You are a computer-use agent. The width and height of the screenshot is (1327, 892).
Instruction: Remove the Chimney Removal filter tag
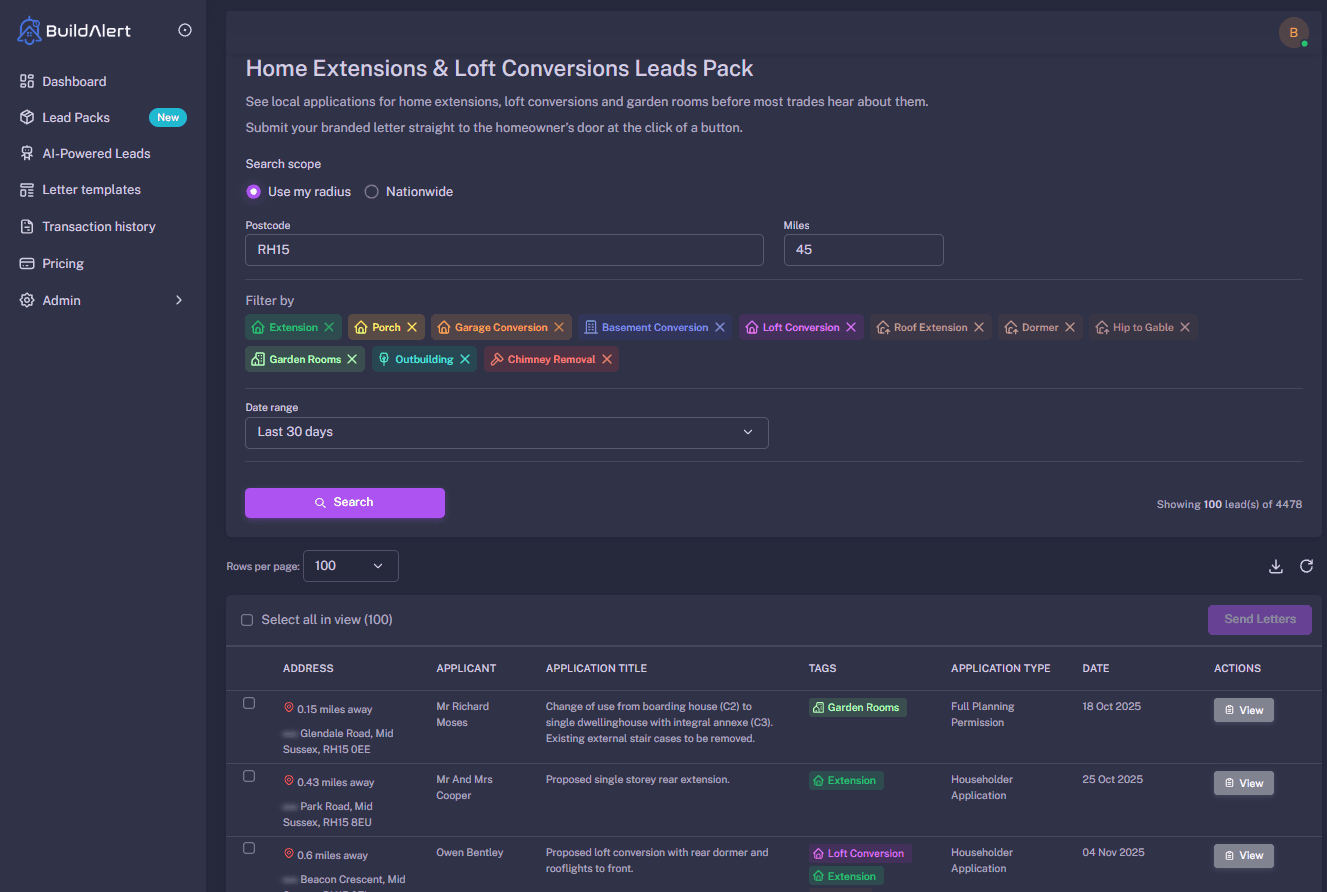[x=608, y=359]
